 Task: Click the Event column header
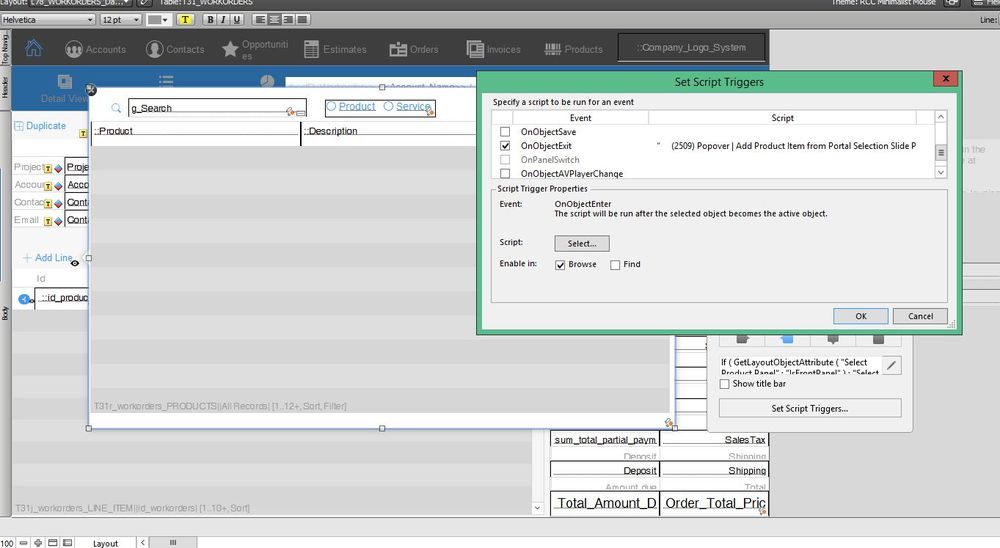(580, 117)
